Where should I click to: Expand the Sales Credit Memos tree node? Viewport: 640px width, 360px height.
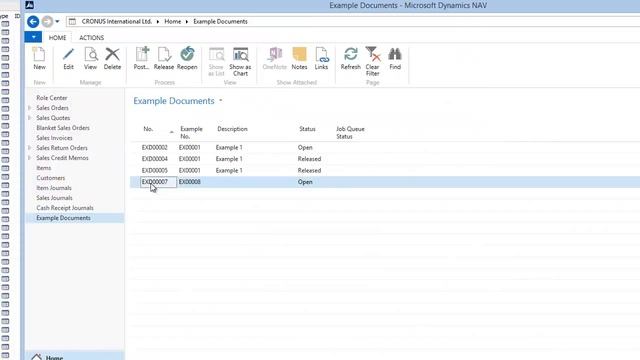point(29,158)
